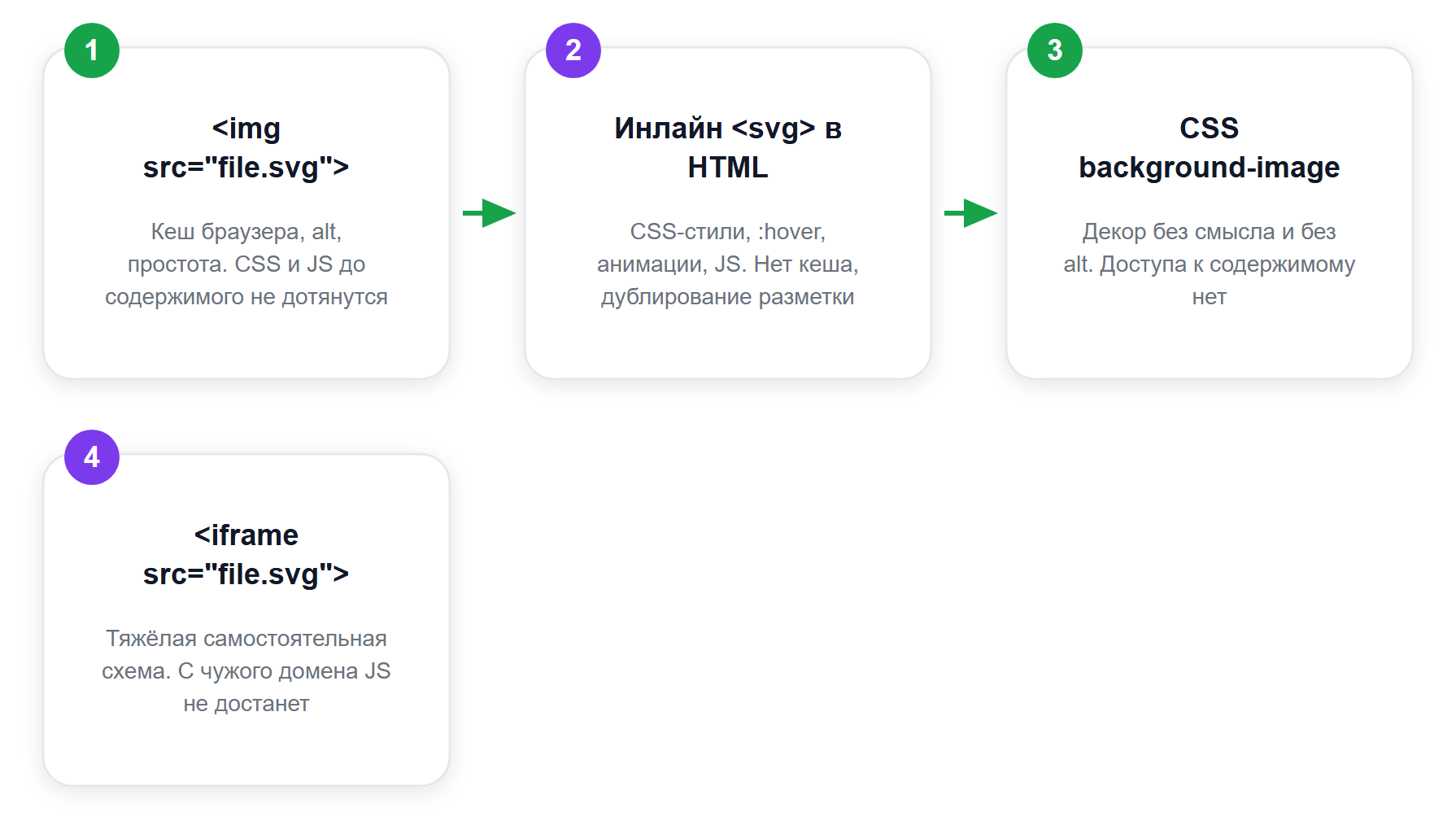Screen dimensions: 1456x834
Task: Select the '<img src="file.svg">' heading
Action: (x=246, y=147)
